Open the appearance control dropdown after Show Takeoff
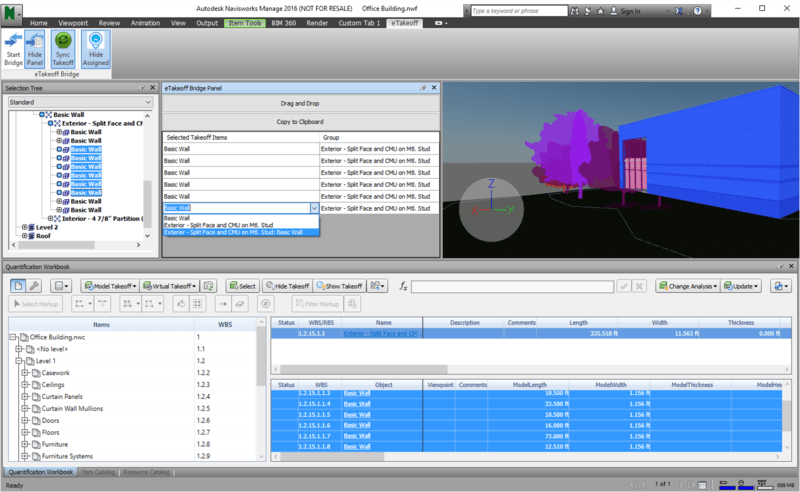 (x=377, y=286)
